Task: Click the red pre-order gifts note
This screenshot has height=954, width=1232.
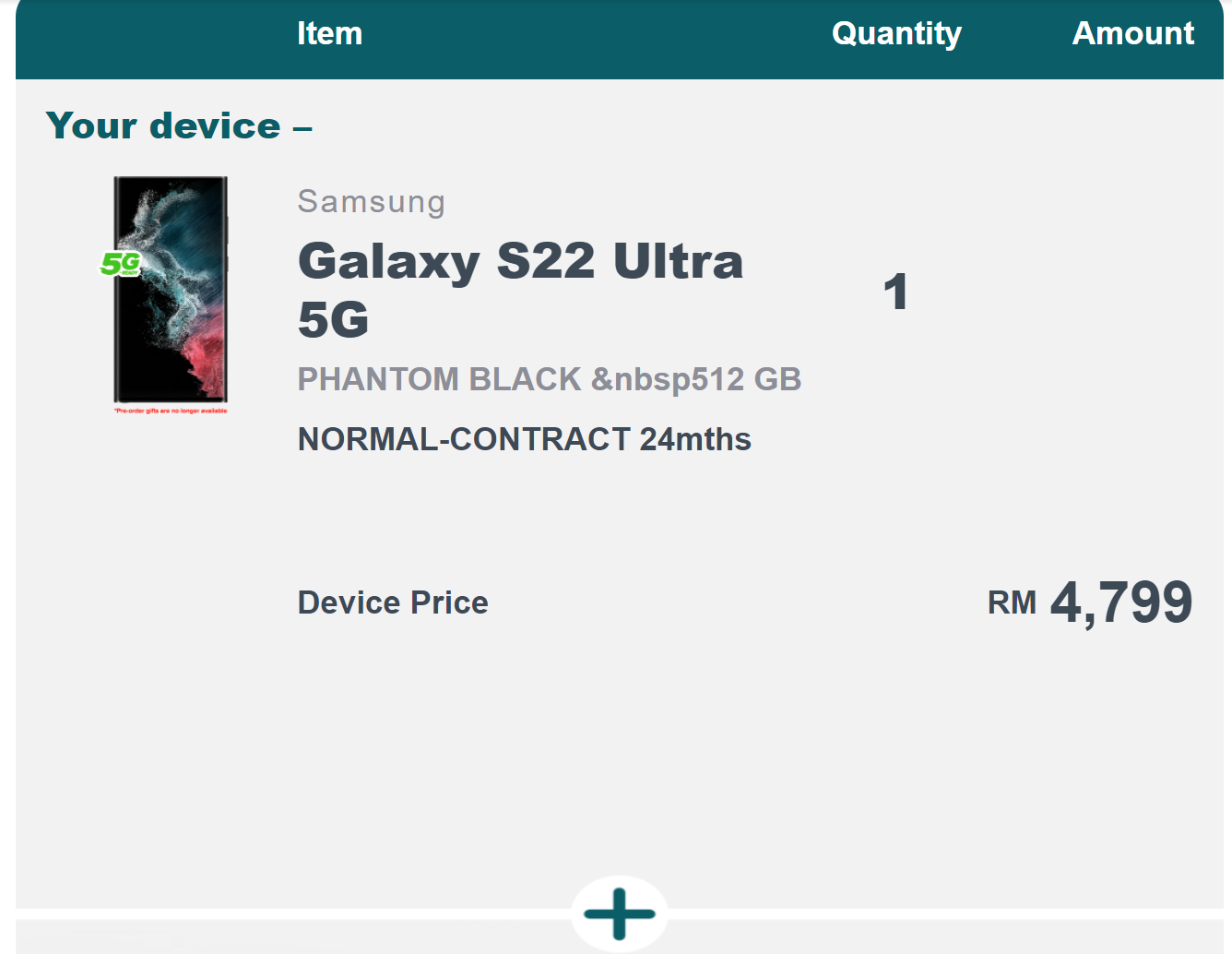Action: pos(171,411)
